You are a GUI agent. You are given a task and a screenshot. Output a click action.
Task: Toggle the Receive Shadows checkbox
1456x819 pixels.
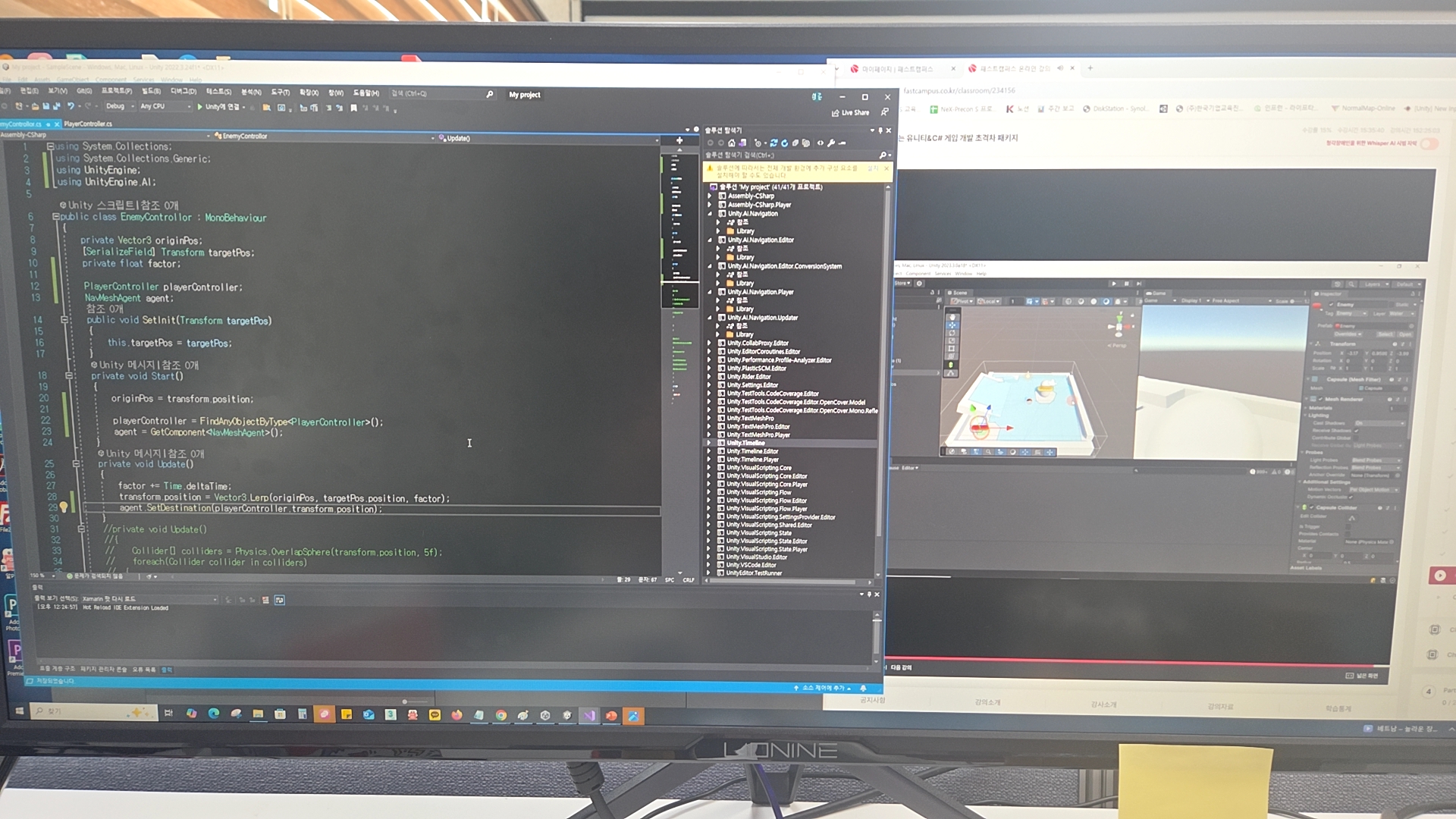click(1357, 431)
